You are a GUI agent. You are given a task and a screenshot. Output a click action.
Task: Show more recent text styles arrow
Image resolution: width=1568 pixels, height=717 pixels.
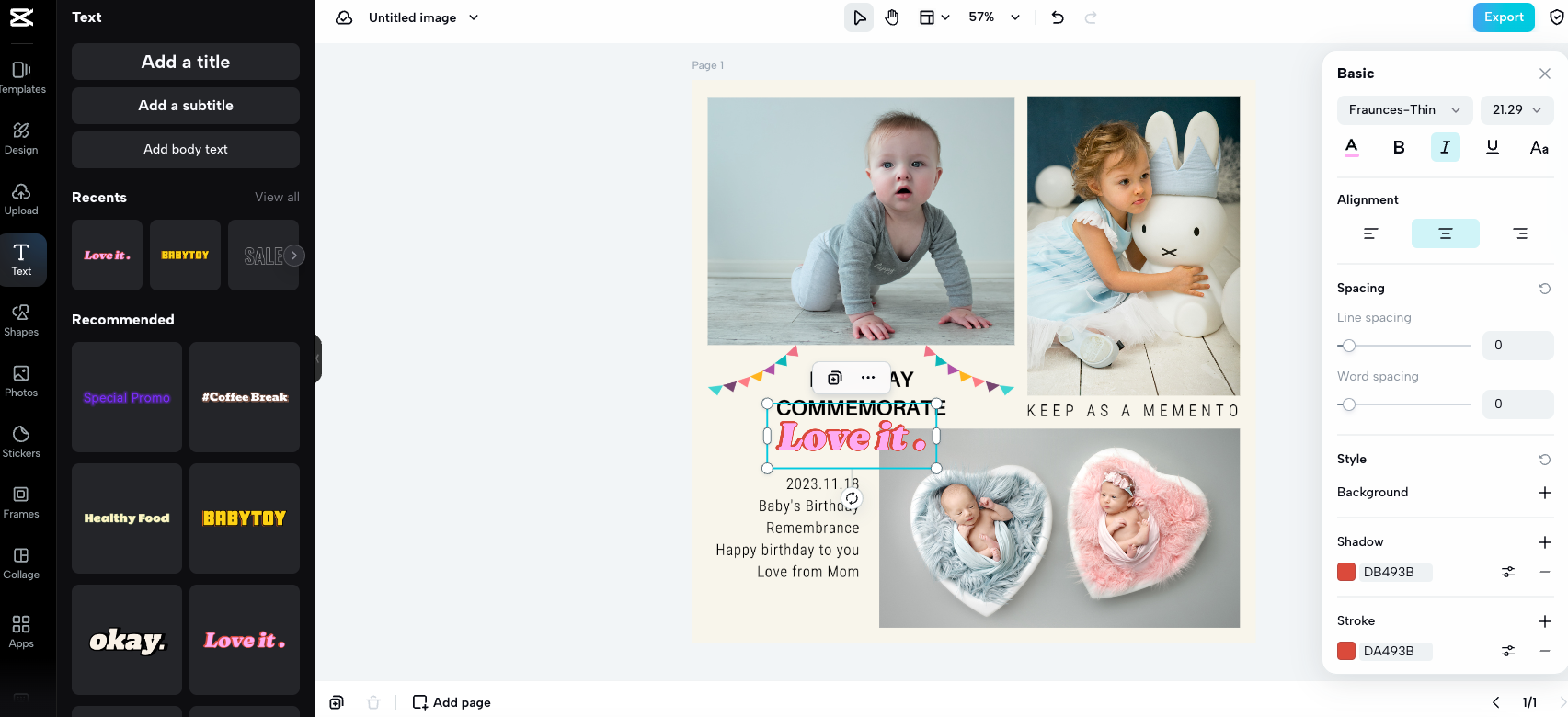(294, 256)
